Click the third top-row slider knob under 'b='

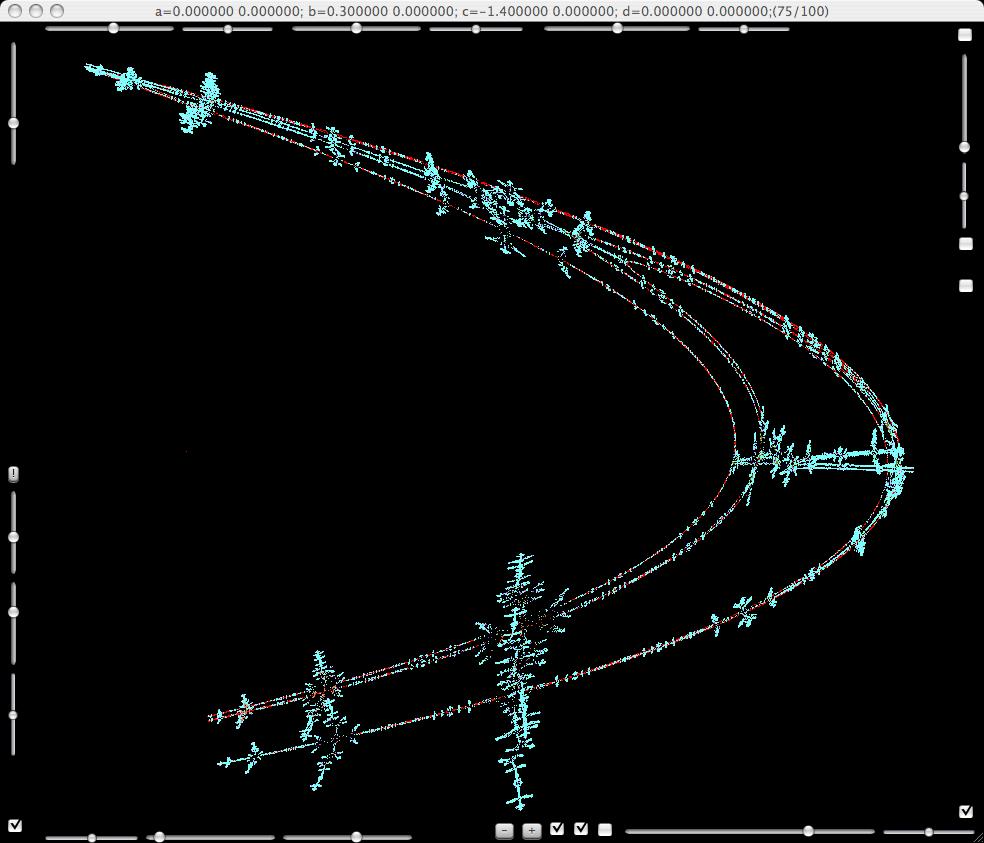[356, 28]
